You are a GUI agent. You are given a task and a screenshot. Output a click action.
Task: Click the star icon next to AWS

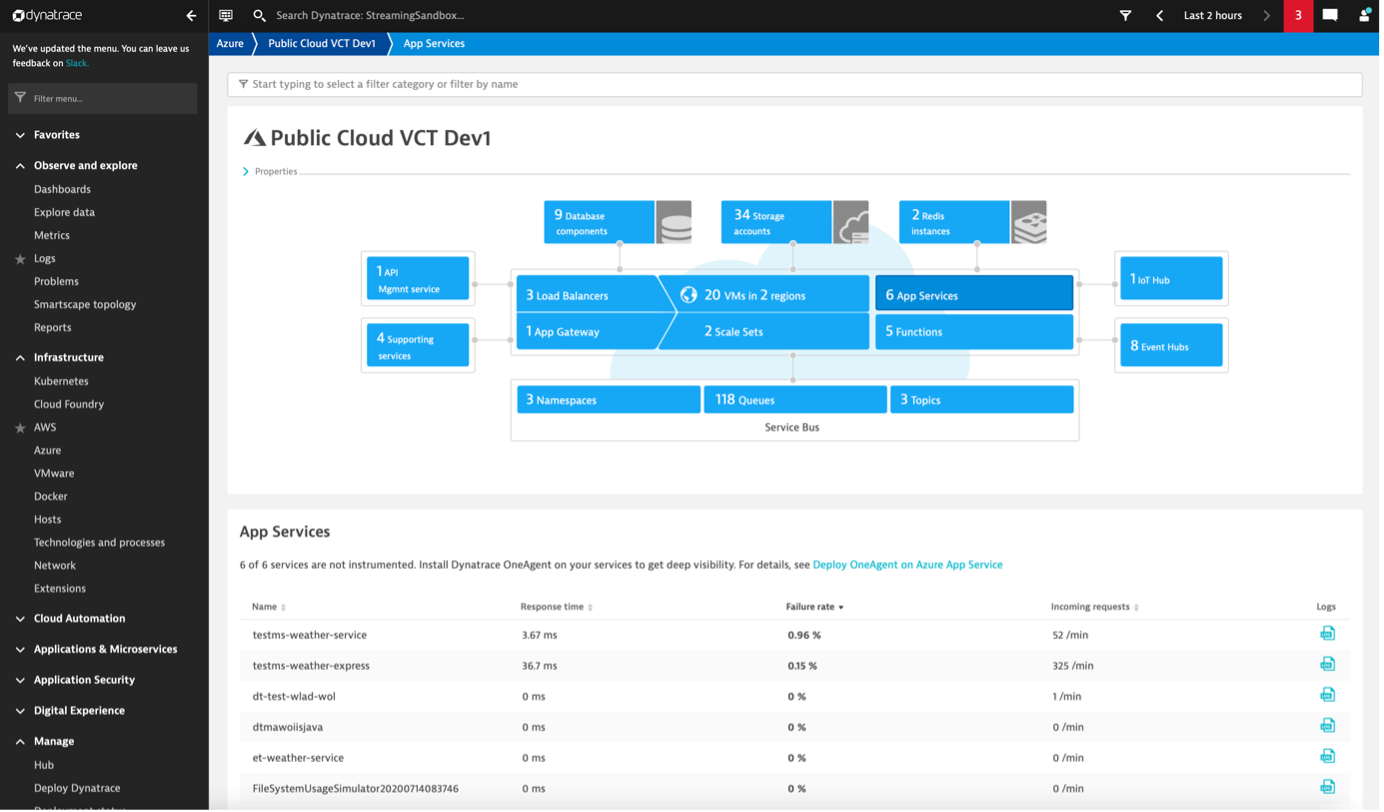[20, 428]
